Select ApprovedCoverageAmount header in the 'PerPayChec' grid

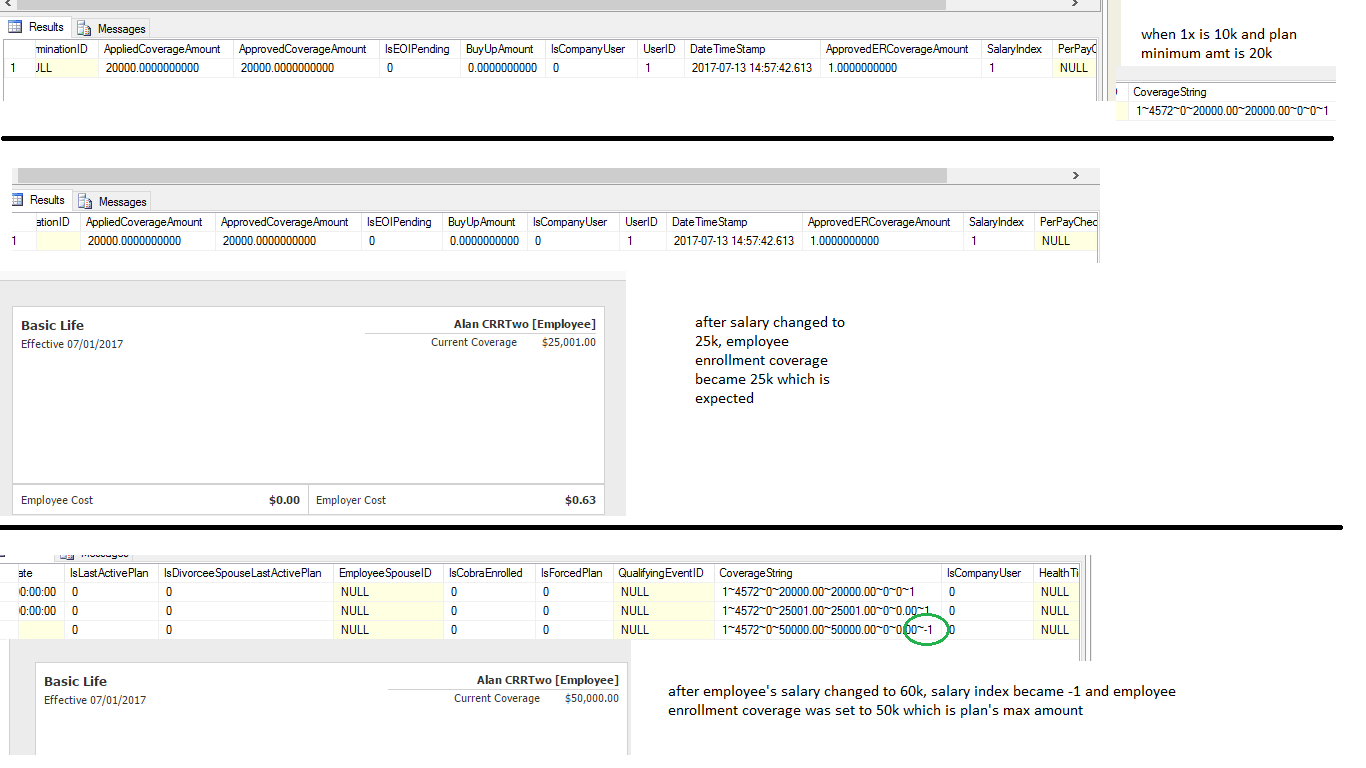point(288,222)
